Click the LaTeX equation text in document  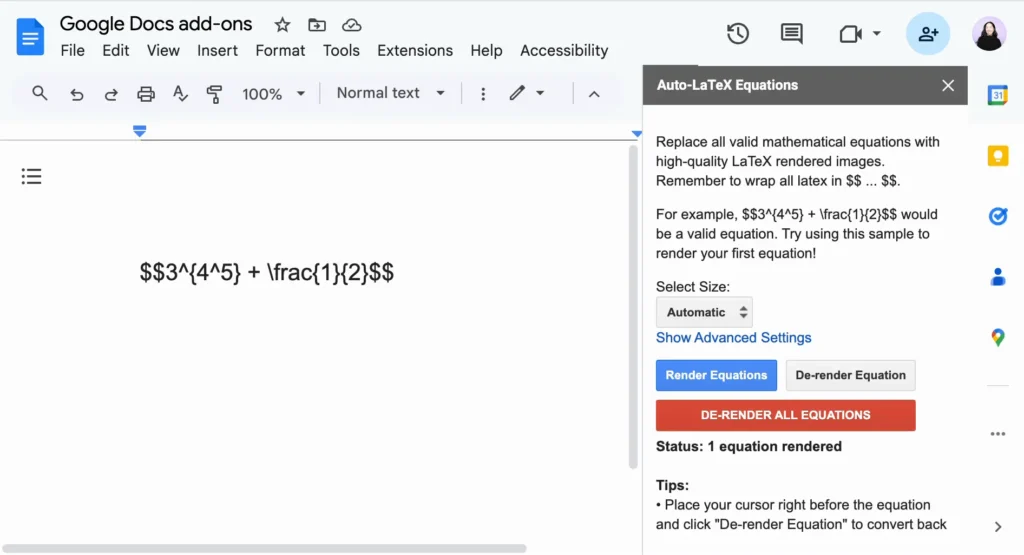pyautogui.click(x=266, y=272)
